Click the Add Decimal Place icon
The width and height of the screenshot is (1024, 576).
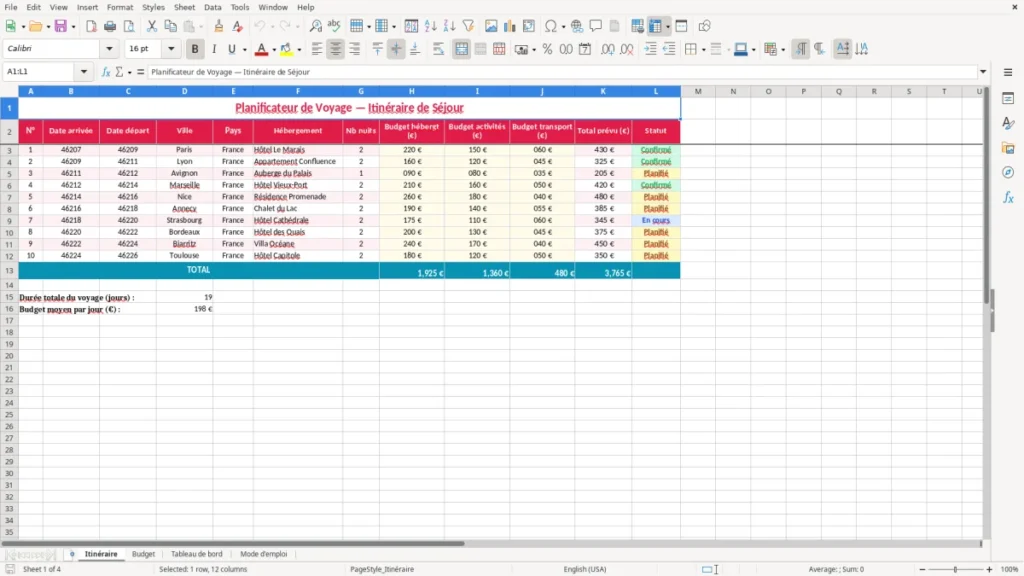click(x=607, y=49)
